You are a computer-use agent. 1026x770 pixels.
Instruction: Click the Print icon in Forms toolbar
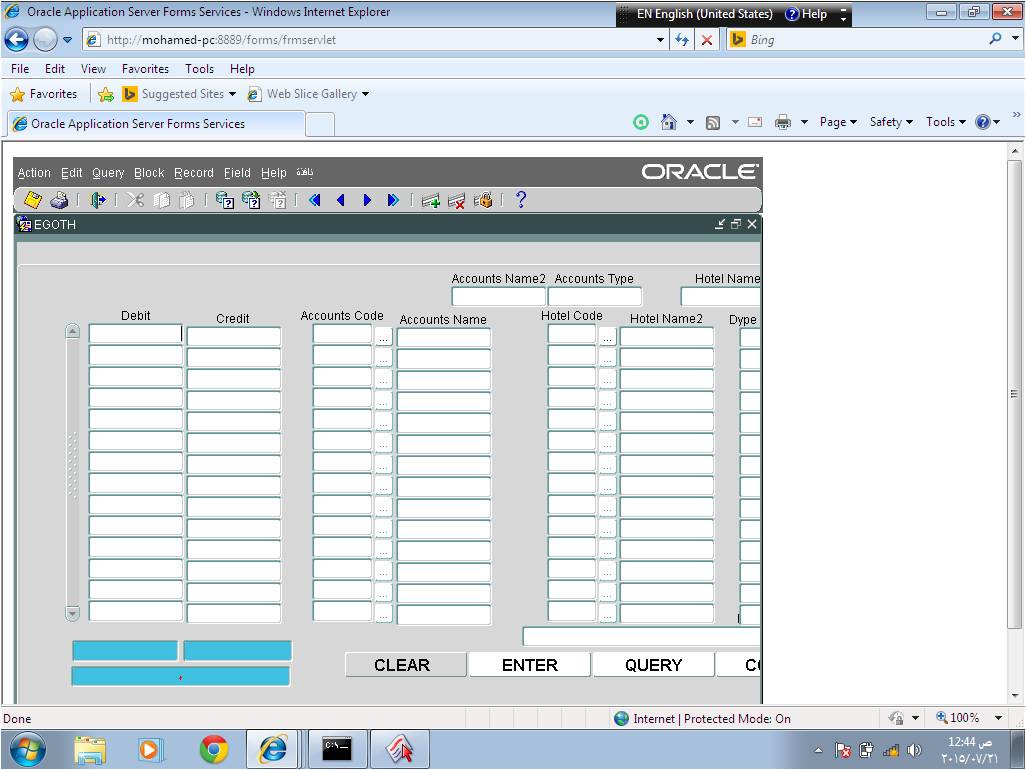pos(59,200)
